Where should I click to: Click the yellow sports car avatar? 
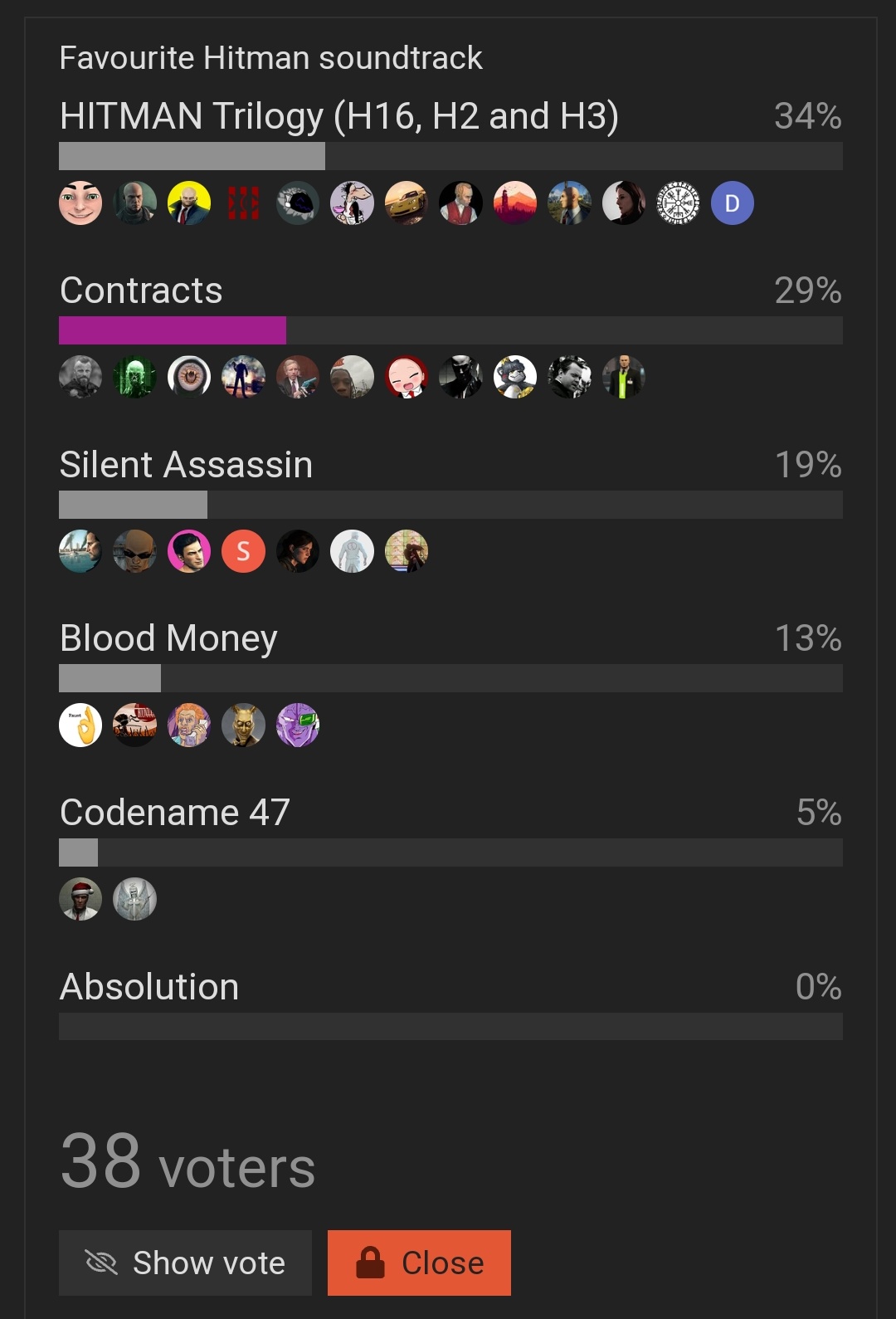(407, 203)
